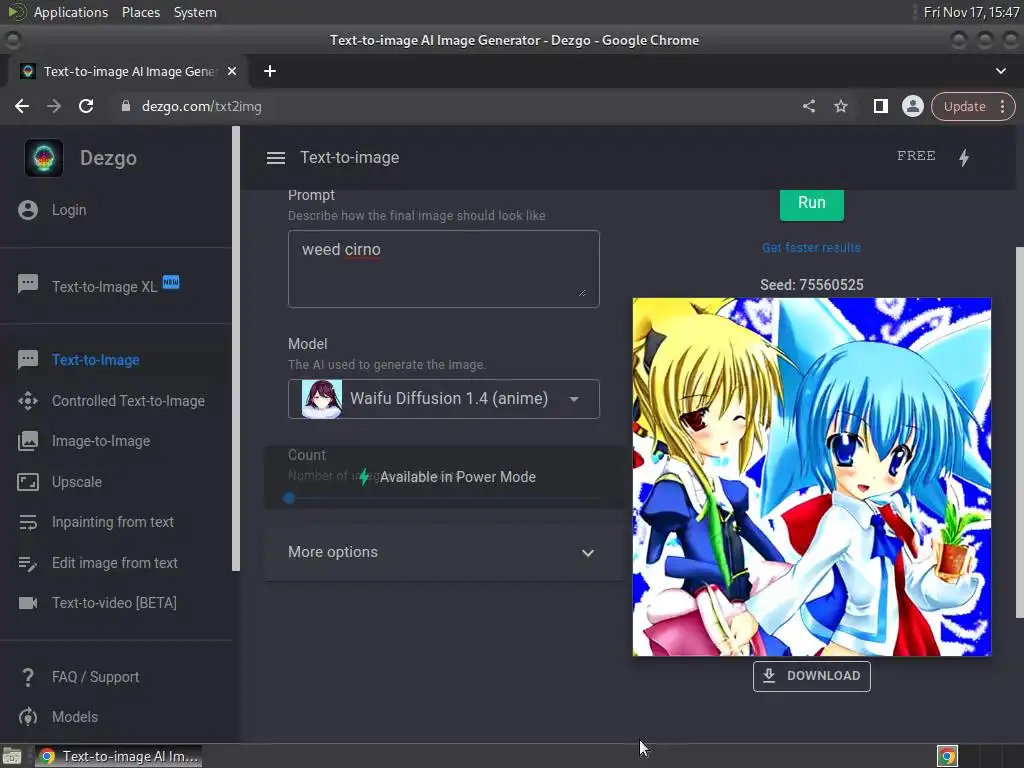Viewport: 1024px width, 768px height.
Task: Click the Waifu Diffusion model thumbnail
Action: [x=321, y=398]
